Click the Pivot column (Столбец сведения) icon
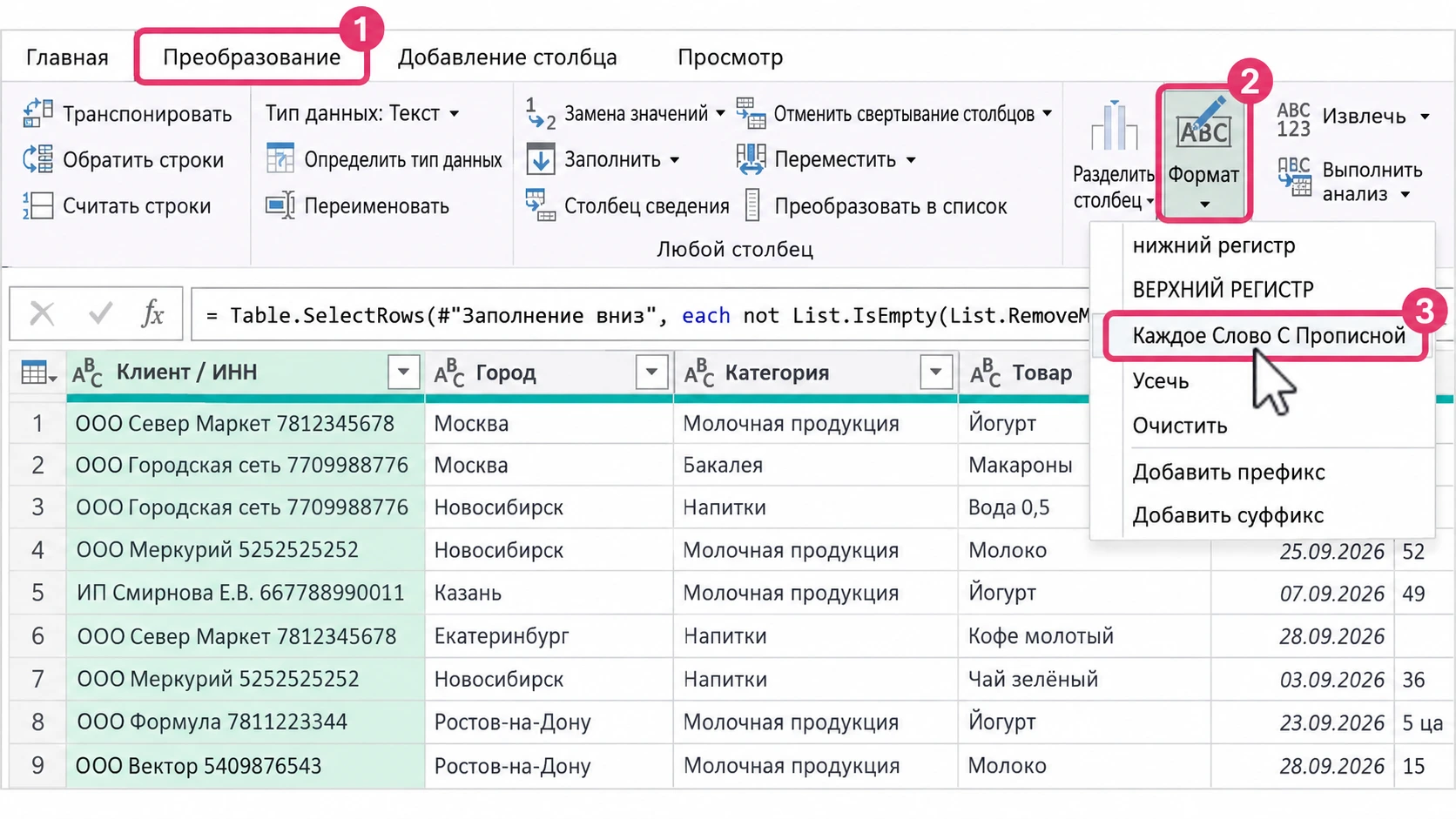This screenshot has height=819, width=1456. tap(541, 205)
